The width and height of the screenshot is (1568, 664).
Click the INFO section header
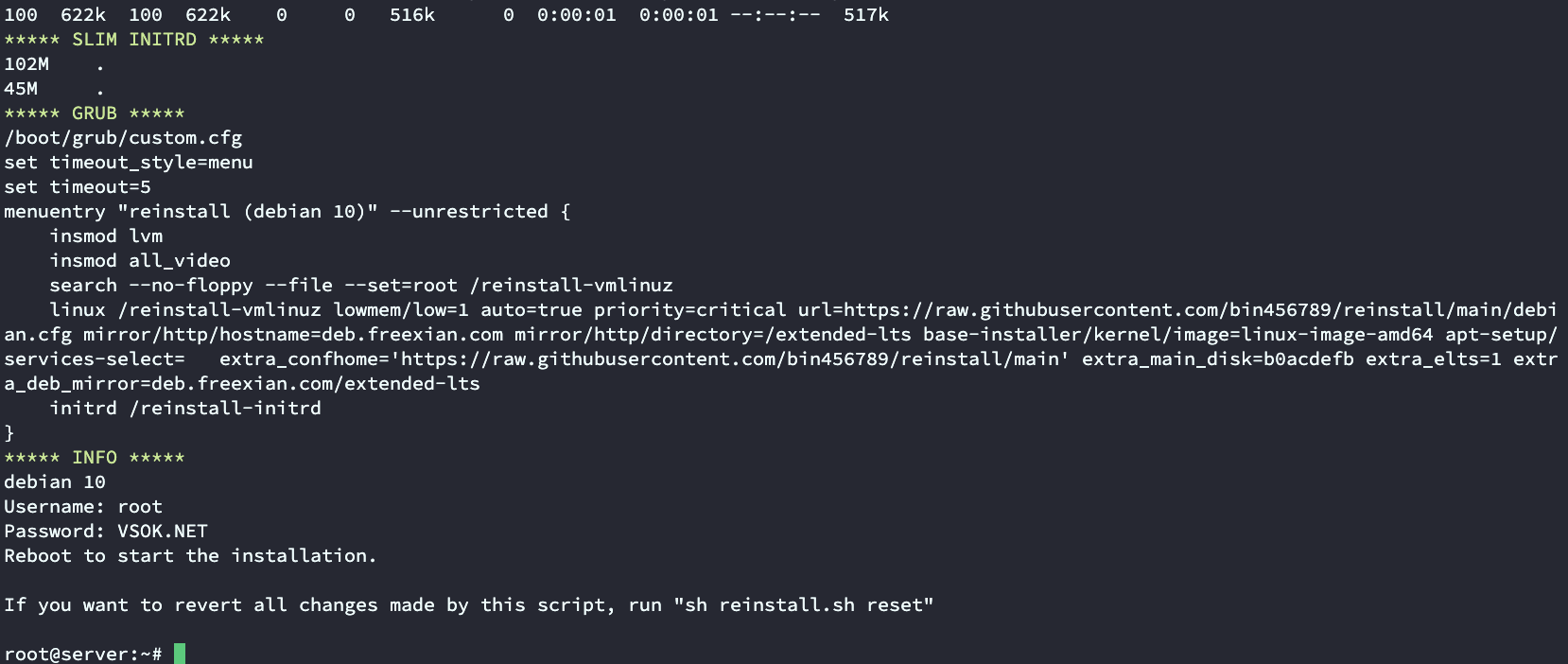(x=94, y=458)
